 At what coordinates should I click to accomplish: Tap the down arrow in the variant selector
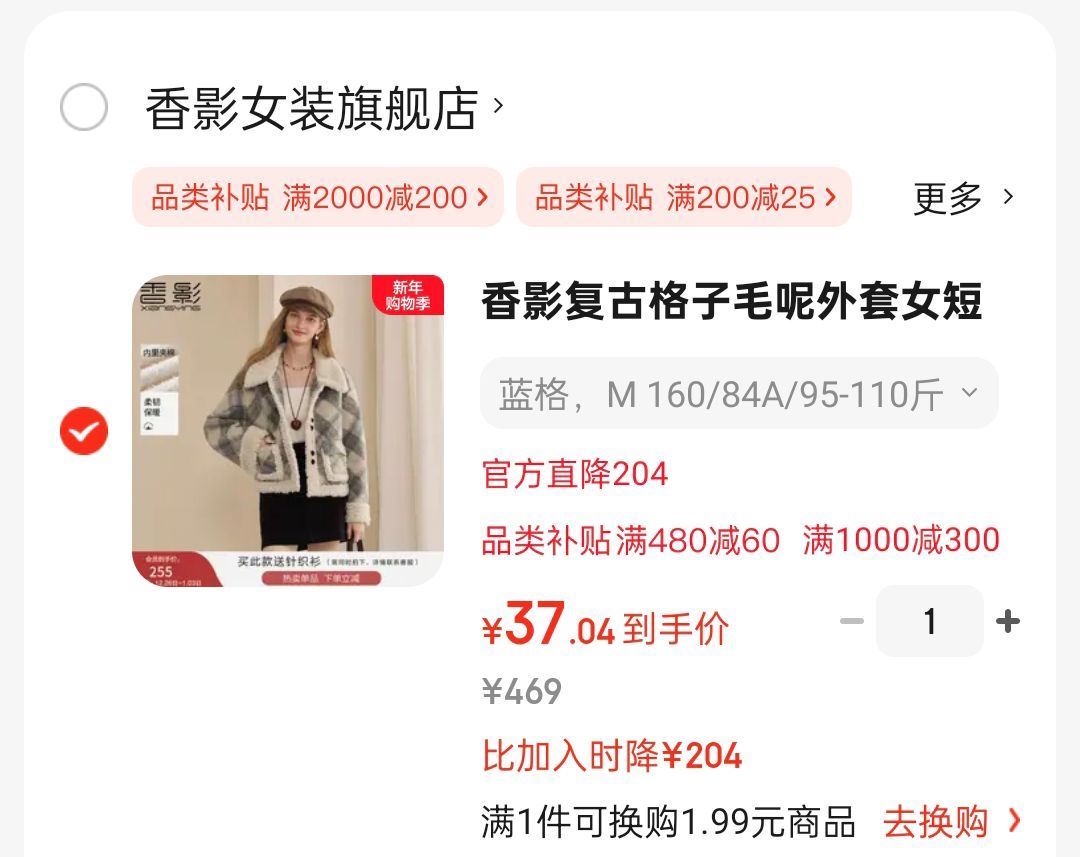click(x=969, y=393)
